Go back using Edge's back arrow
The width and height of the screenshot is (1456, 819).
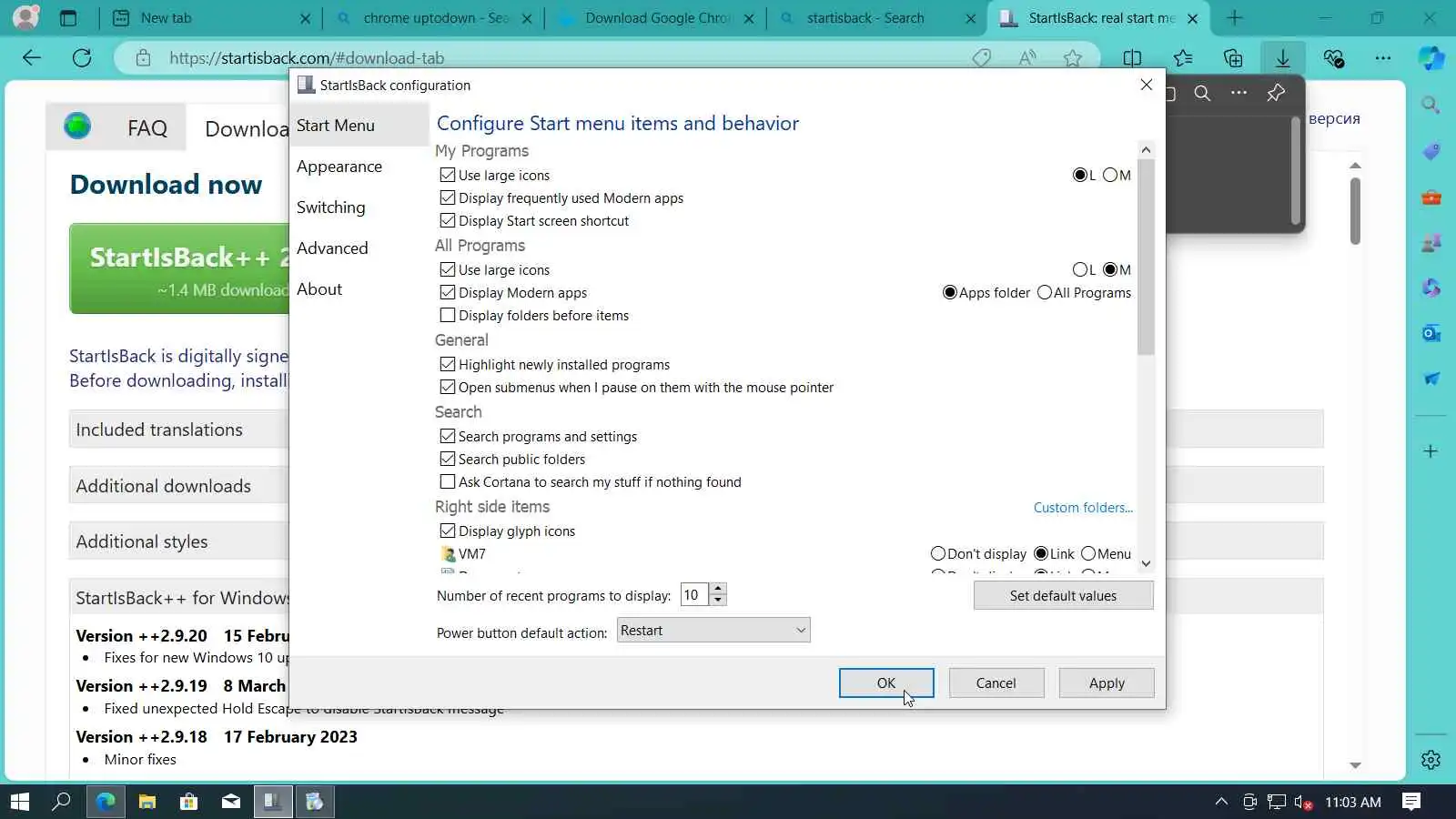[32, 58]
